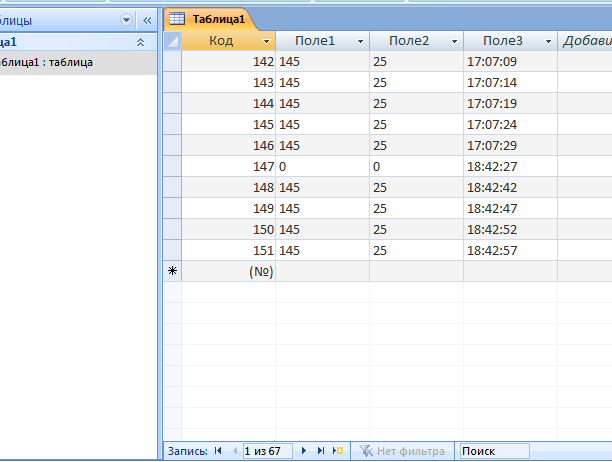
Task: Select Таблица1 : таблица in navigation pane
Action: 48,62
